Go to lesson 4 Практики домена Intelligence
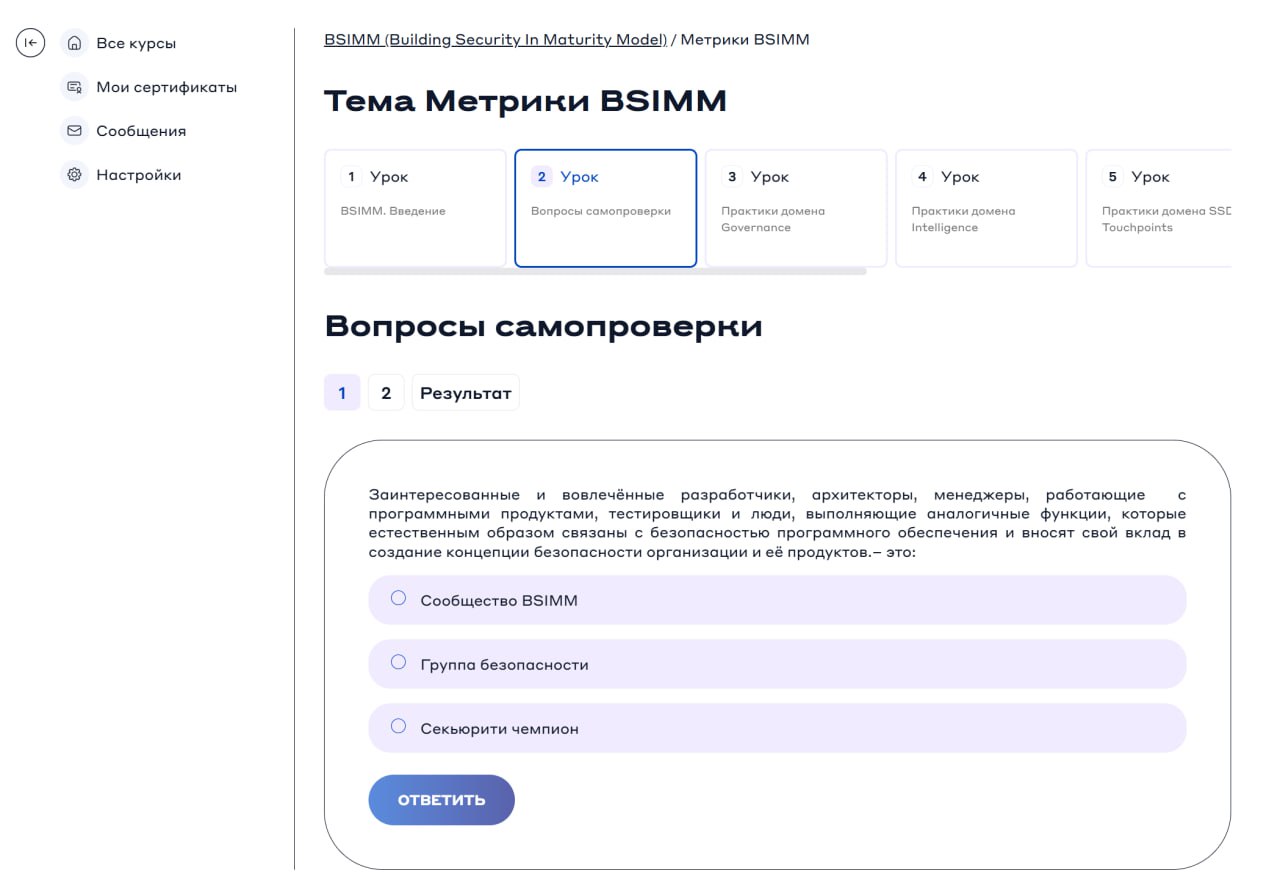The height and width of the screenshot is (893, 1280). (985, 208)
